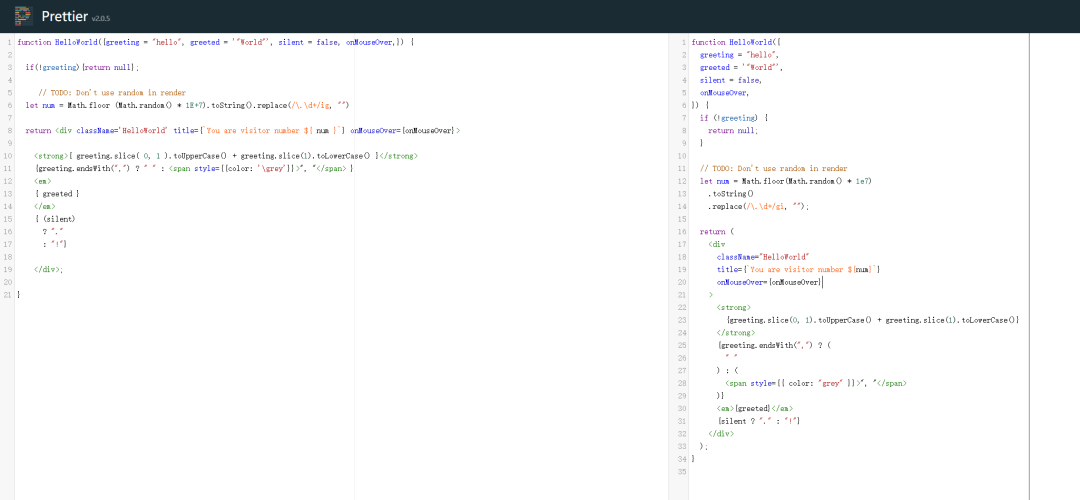Click the TODO comment in output editor
Image resolution: width=1080 pixels, height=500 pixels.
pyautogui.click(x=773, y=168)
